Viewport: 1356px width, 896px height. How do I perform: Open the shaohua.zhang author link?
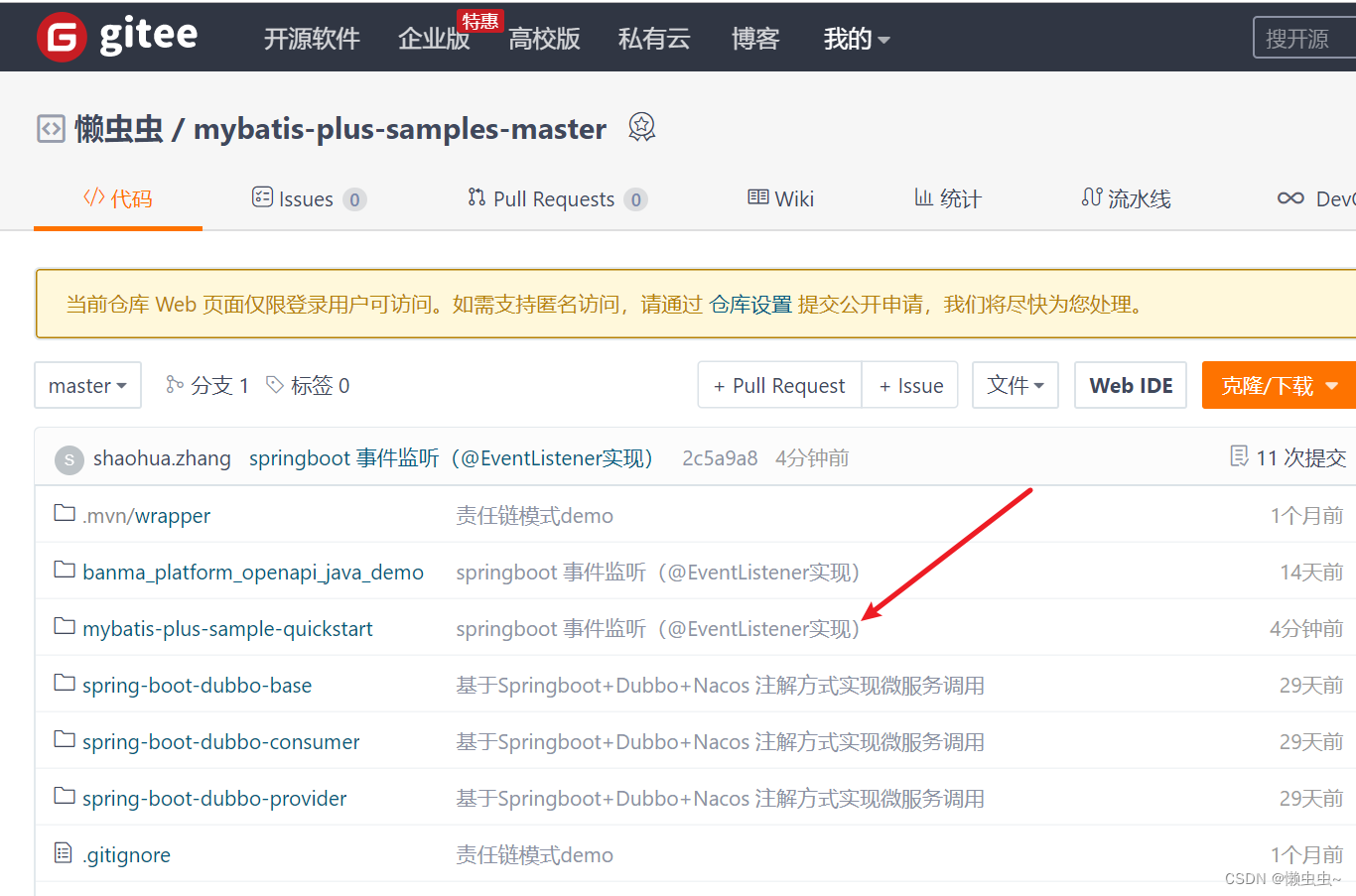point(162,458)
